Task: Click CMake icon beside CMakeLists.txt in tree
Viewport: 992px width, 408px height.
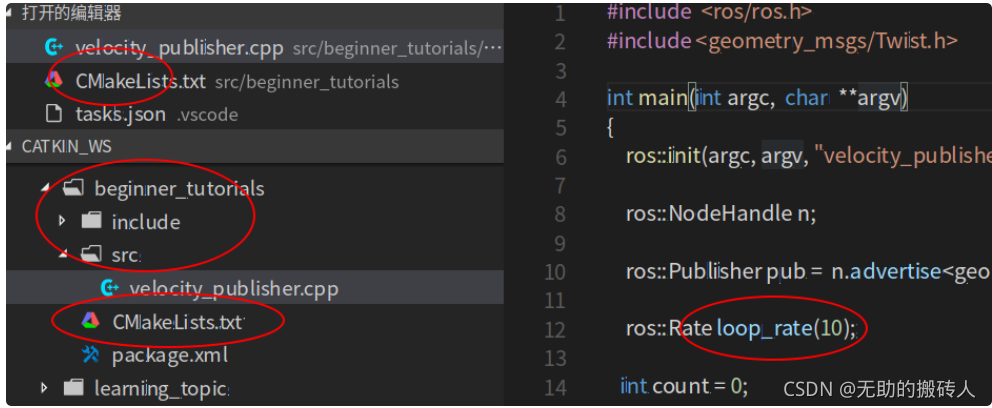Action: (x=91, y=321)
